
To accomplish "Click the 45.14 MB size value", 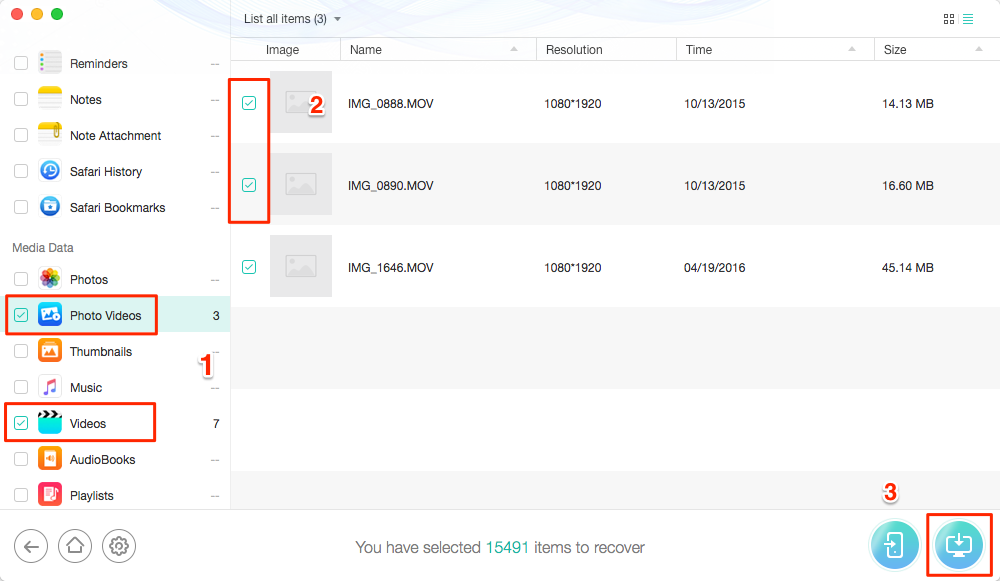I will click(908, 268).
